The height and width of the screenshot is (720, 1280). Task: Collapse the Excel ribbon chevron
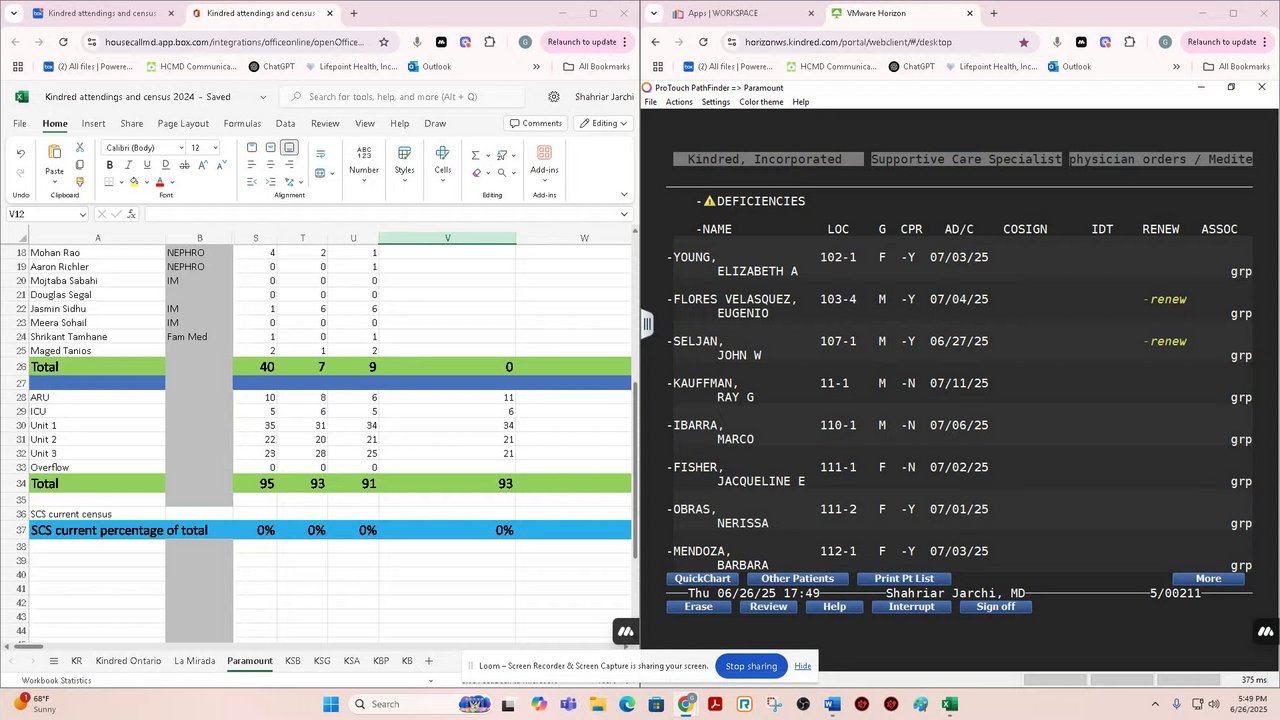click(624, 194)
